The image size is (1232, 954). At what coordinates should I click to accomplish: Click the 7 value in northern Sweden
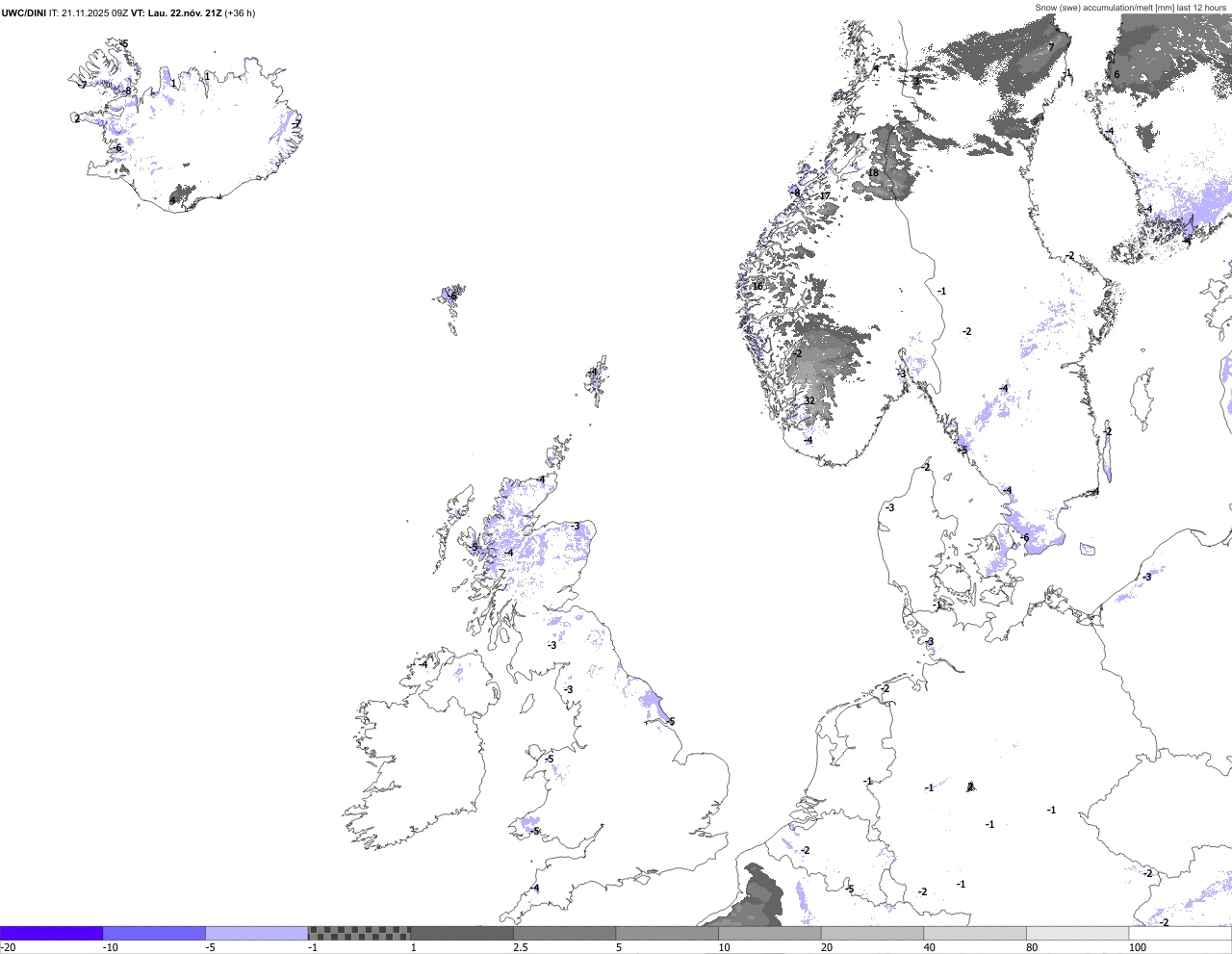coord(1050,46)
